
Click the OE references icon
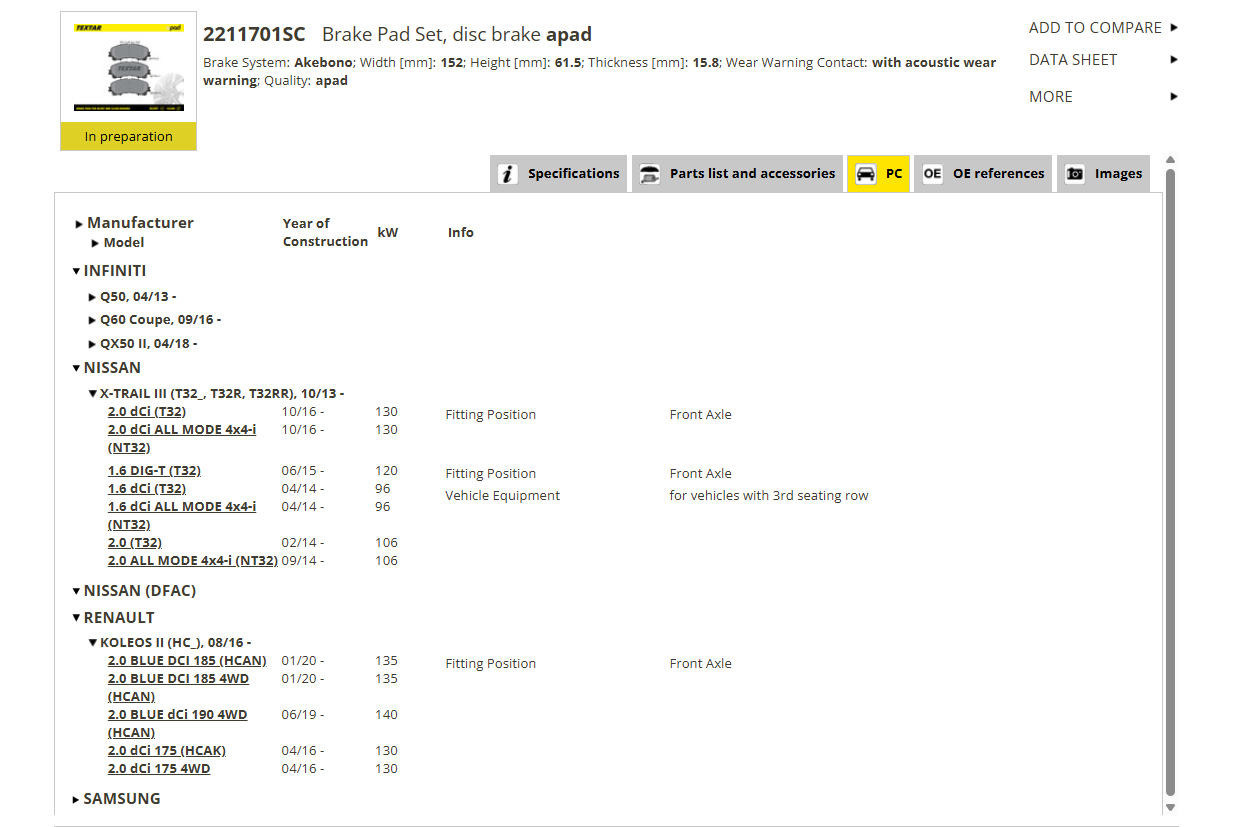click(x=932, y=174)
